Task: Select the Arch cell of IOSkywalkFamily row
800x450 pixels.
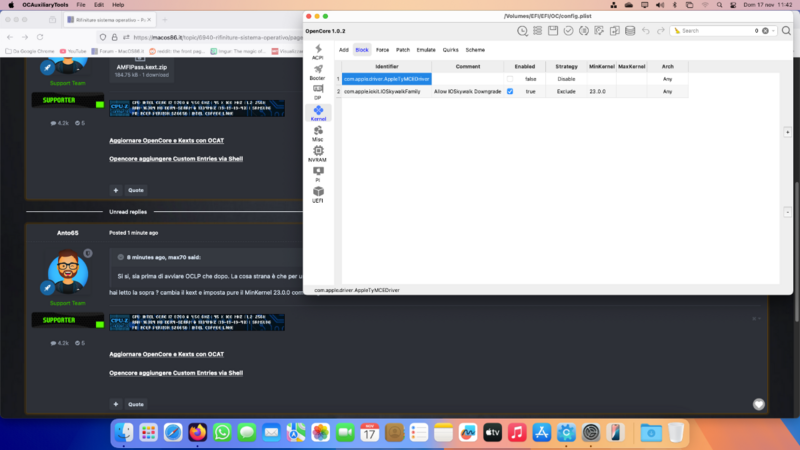Action: click(667, 91)
